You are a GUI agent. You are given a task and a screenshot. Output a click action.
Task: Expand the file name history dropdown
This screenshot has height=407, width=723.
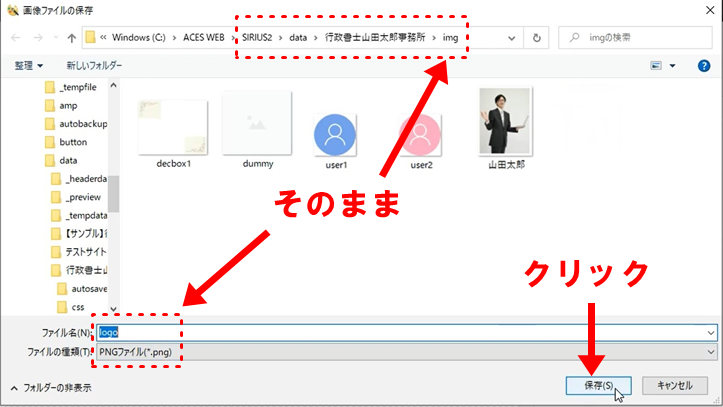710,332
